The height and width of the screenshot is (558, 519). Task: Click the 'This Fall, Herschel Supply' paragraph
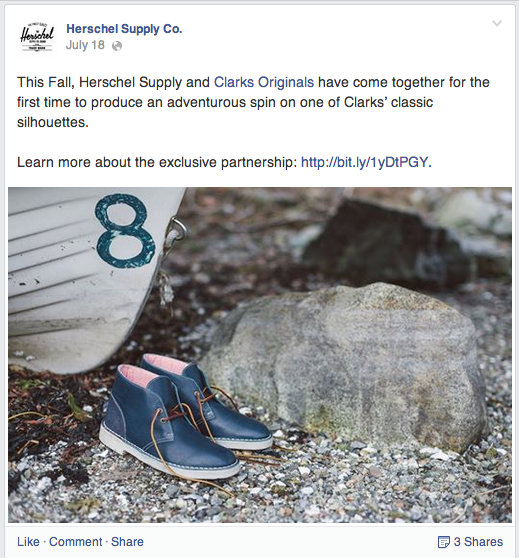(x=253, y=102)
